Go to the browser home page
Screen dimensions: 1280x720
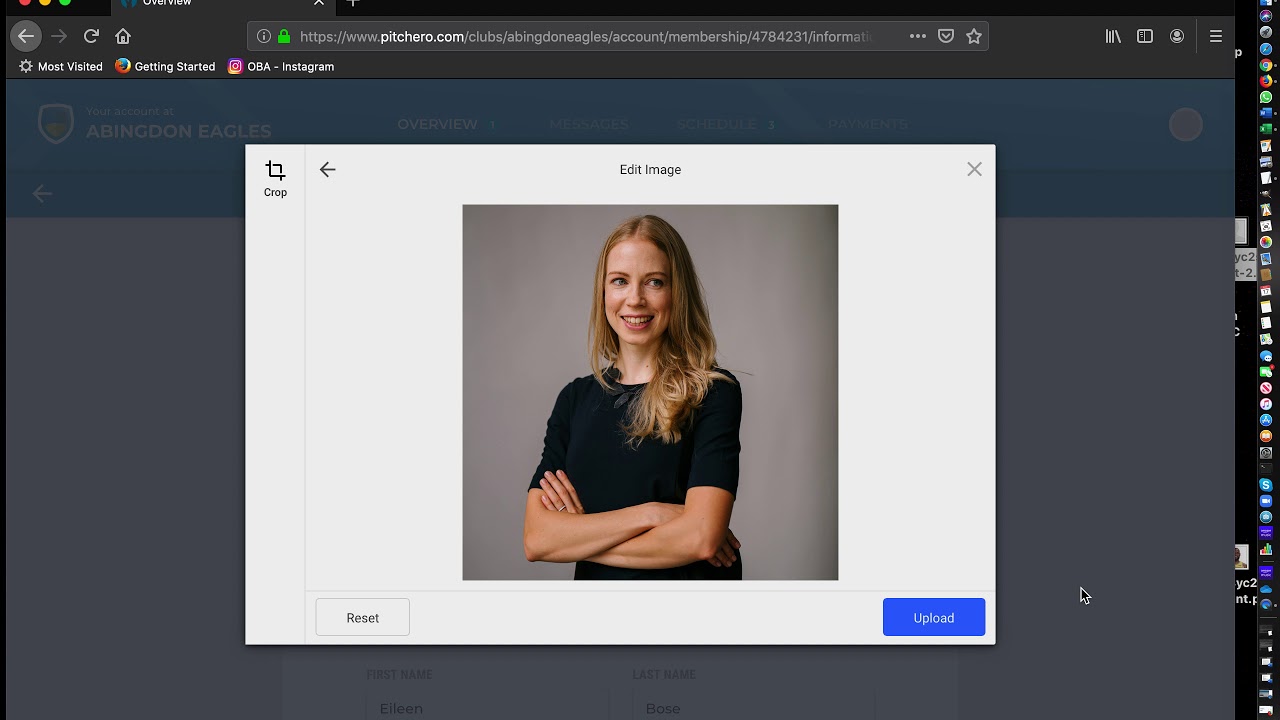(123, 36)
